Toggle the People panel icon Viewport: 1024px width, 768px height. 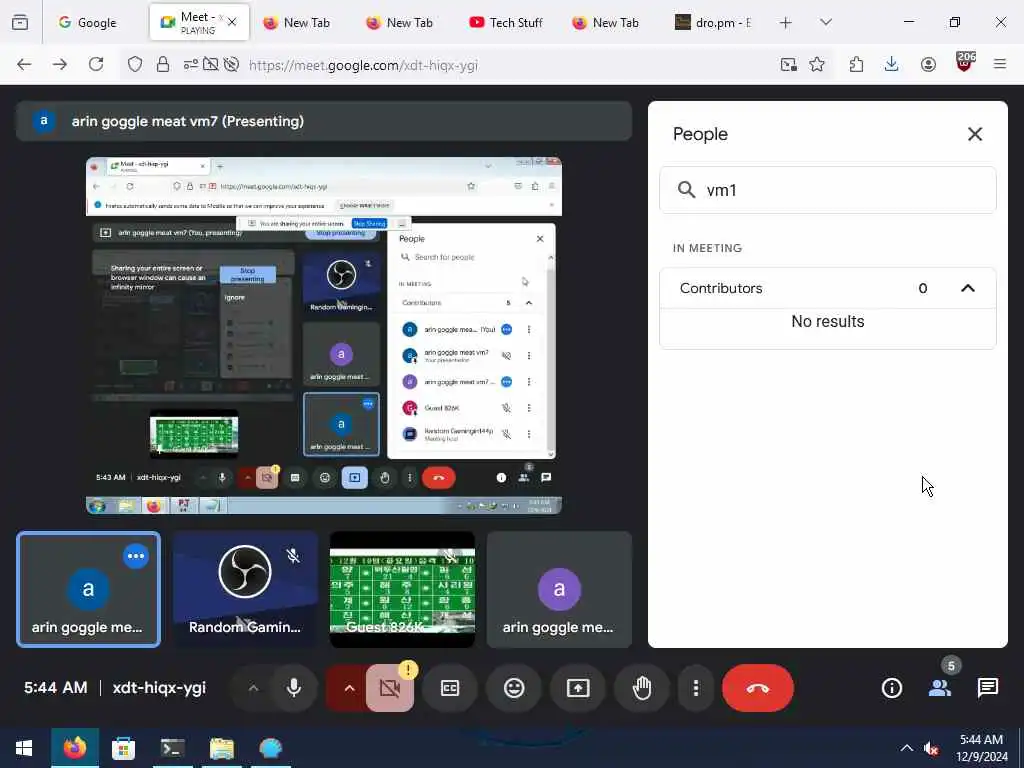[940, 688]
